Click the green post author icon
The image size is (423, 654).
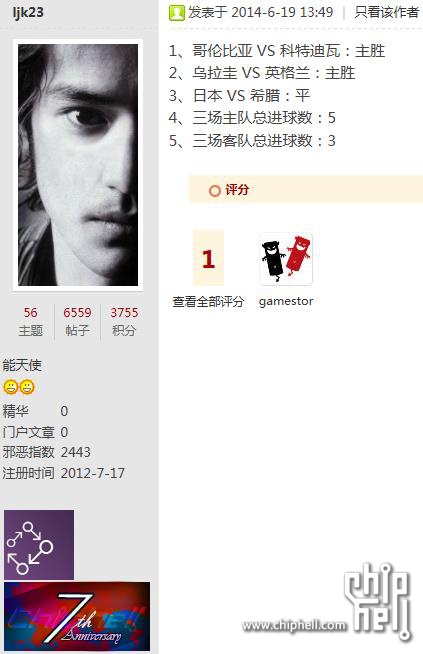tap(176, 13)
